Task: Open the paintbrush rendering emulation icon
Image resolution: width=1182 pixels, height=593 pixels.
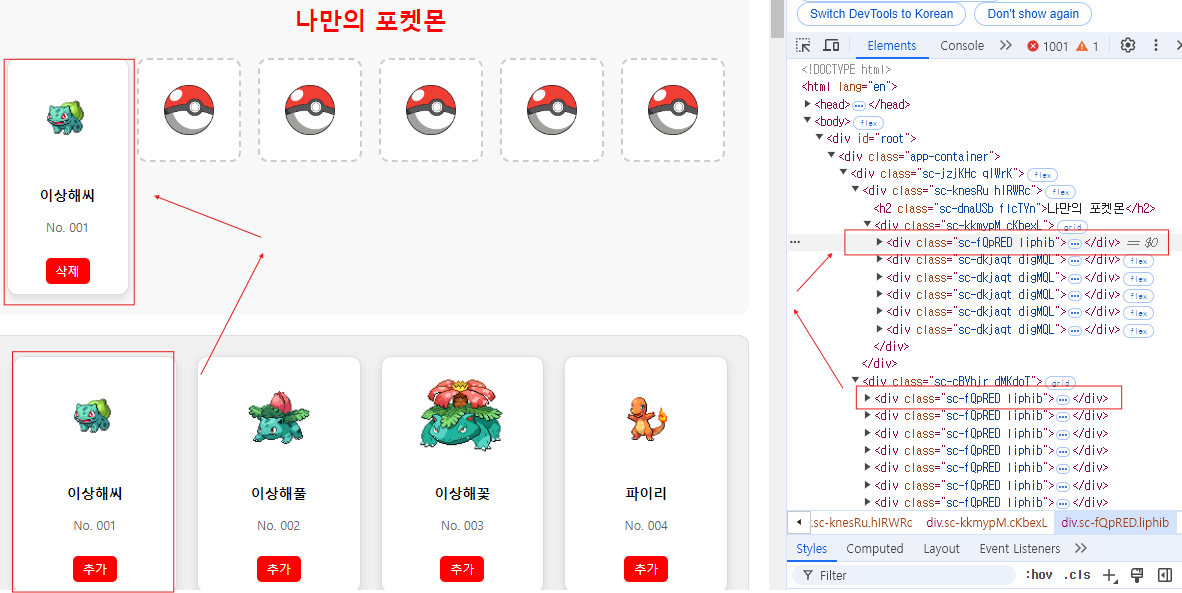Action: pos(1138,576)
